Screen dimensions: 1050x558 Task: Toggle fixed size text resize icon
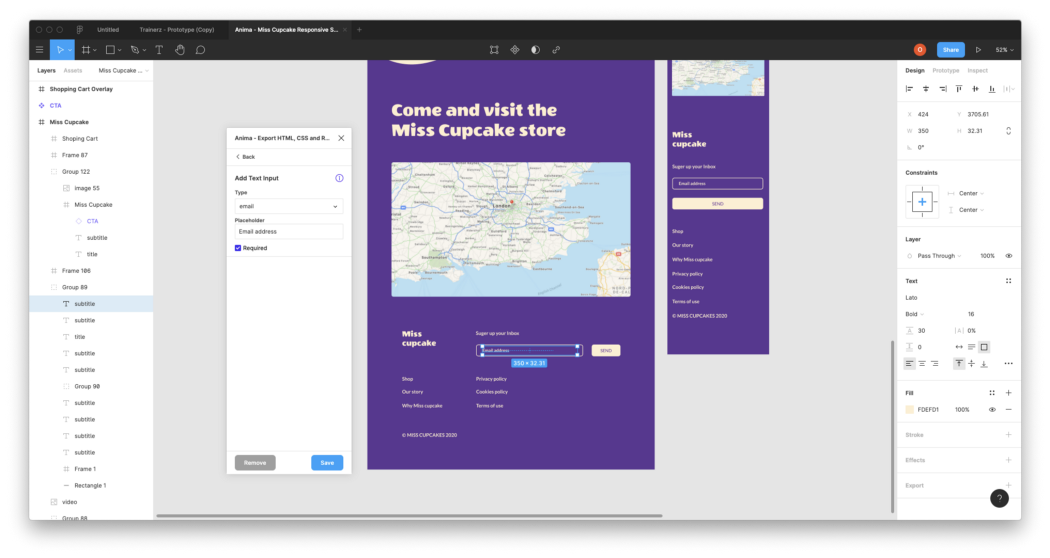point(984,347)
